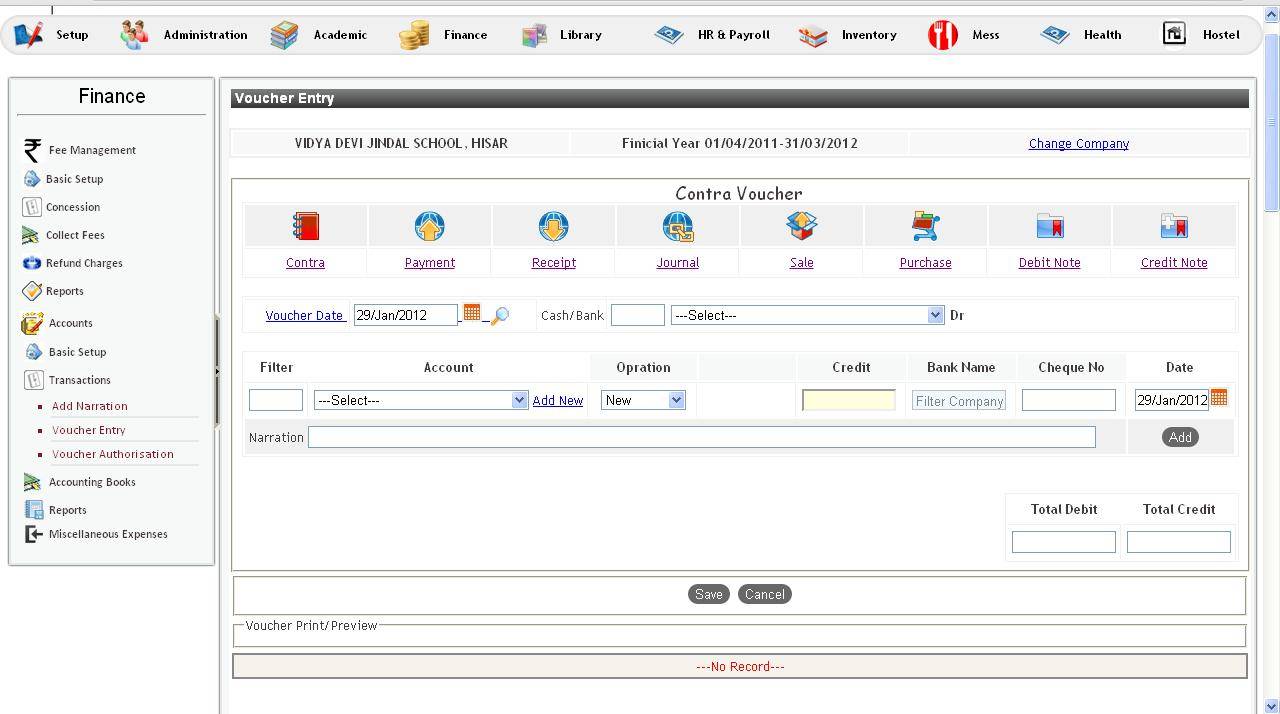The height and width of the screenshot is (714, 1280).
Task: Click the Academic books icon
Action: pos(284,34)
